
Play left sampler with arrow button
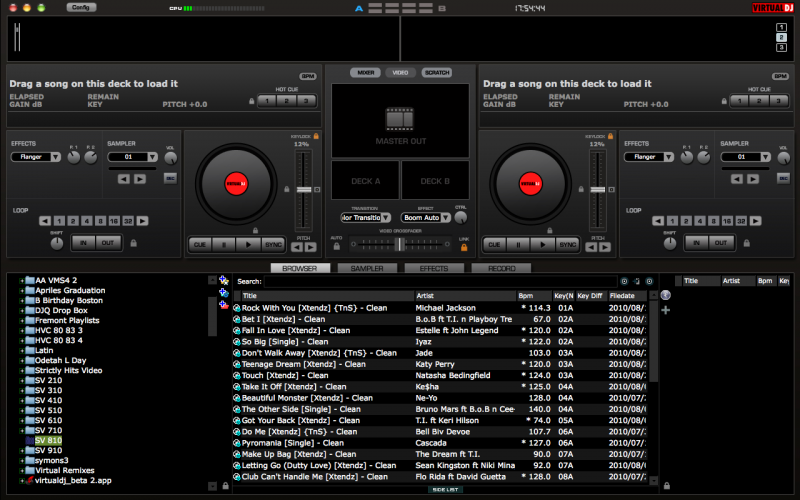[140, 179]
